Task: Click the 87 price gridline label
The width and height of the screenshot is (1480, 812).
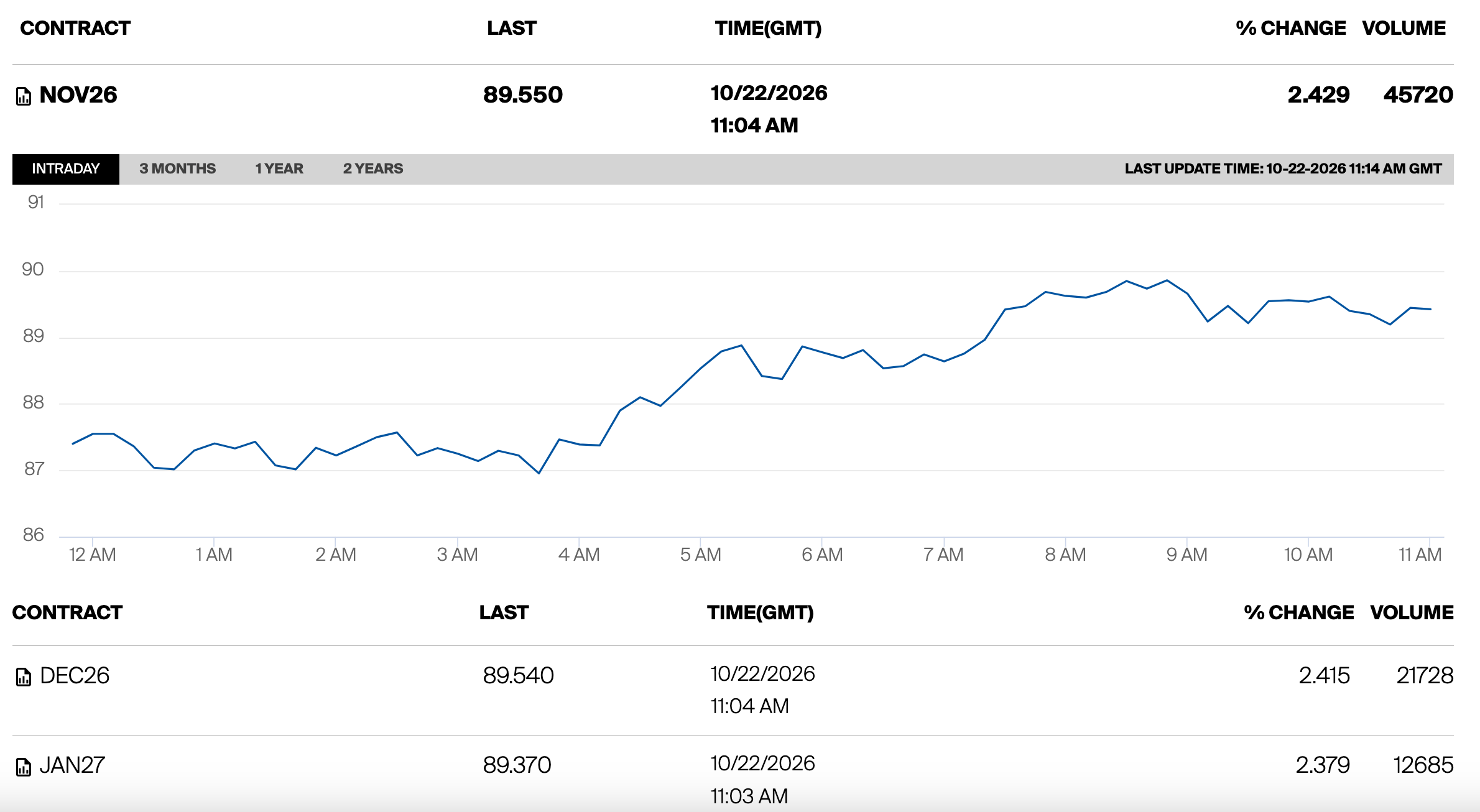Action: pos(34,469)
